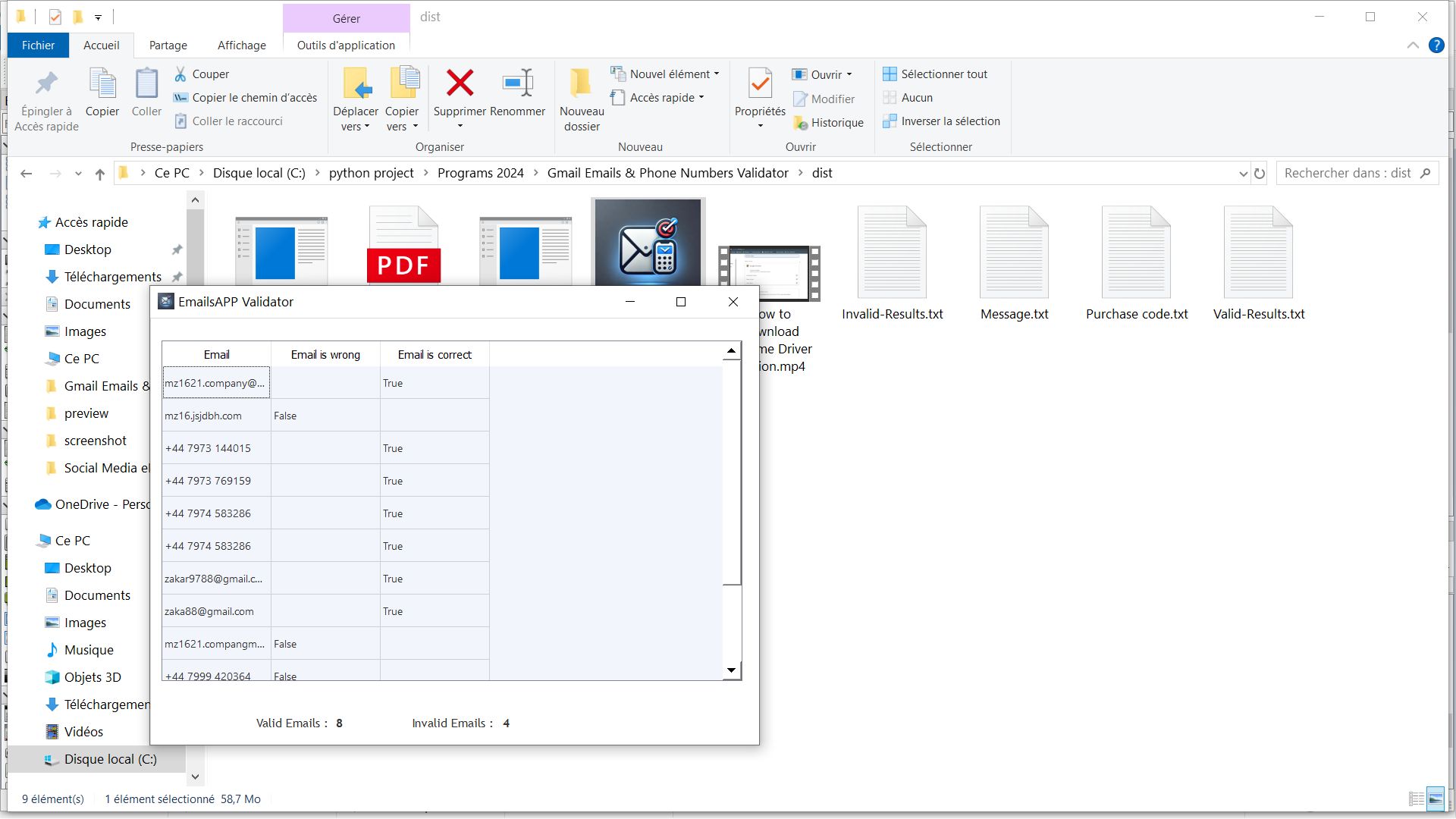Click validator table scroll down arrow
The width and height of the screenshot is (1456, 819).
click(x=731, y=670)
